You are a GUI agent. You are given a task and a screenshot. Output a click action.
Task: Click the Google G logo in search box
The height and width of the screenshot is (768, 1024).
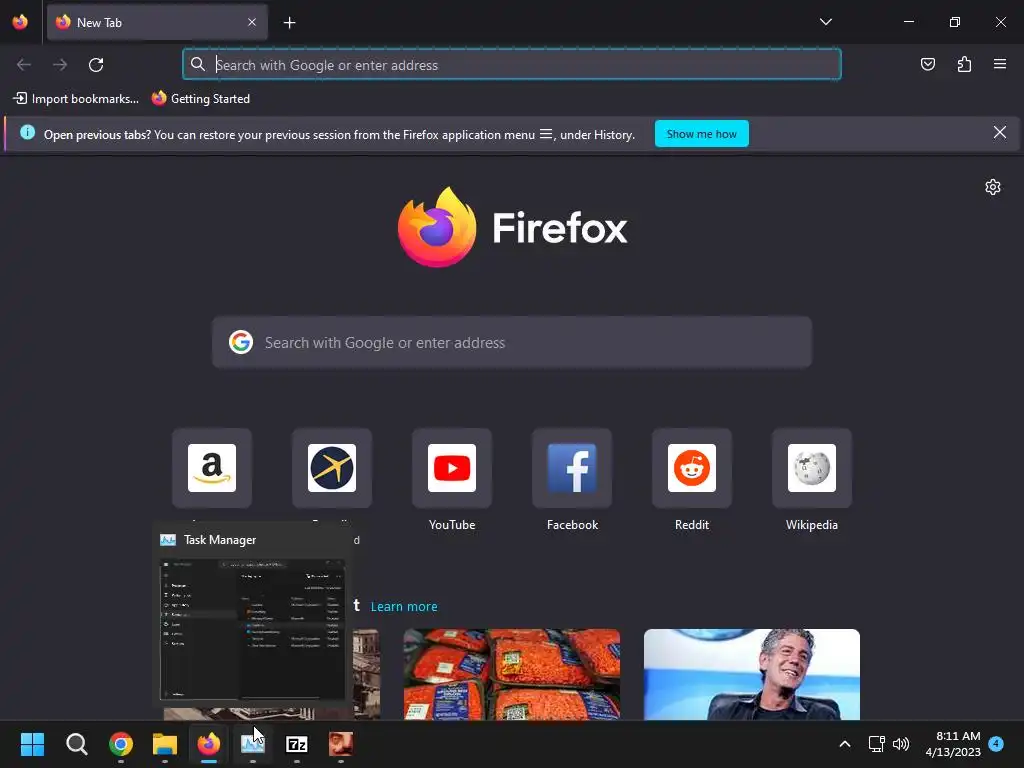tap(241, 342)
